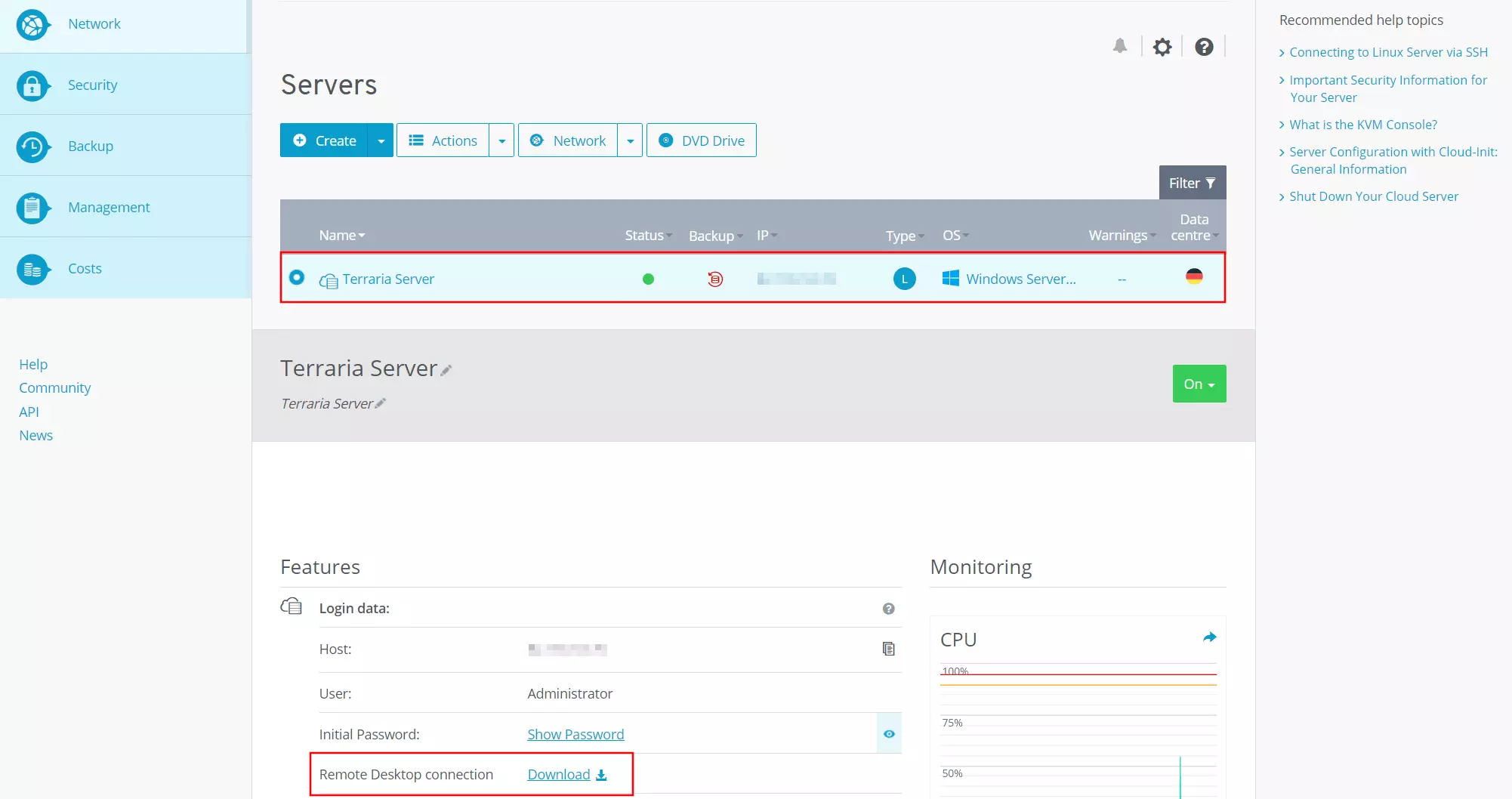Click the Login data cloud server icon
Screen dimensions: 1512x799
click(x=292, y=606)
